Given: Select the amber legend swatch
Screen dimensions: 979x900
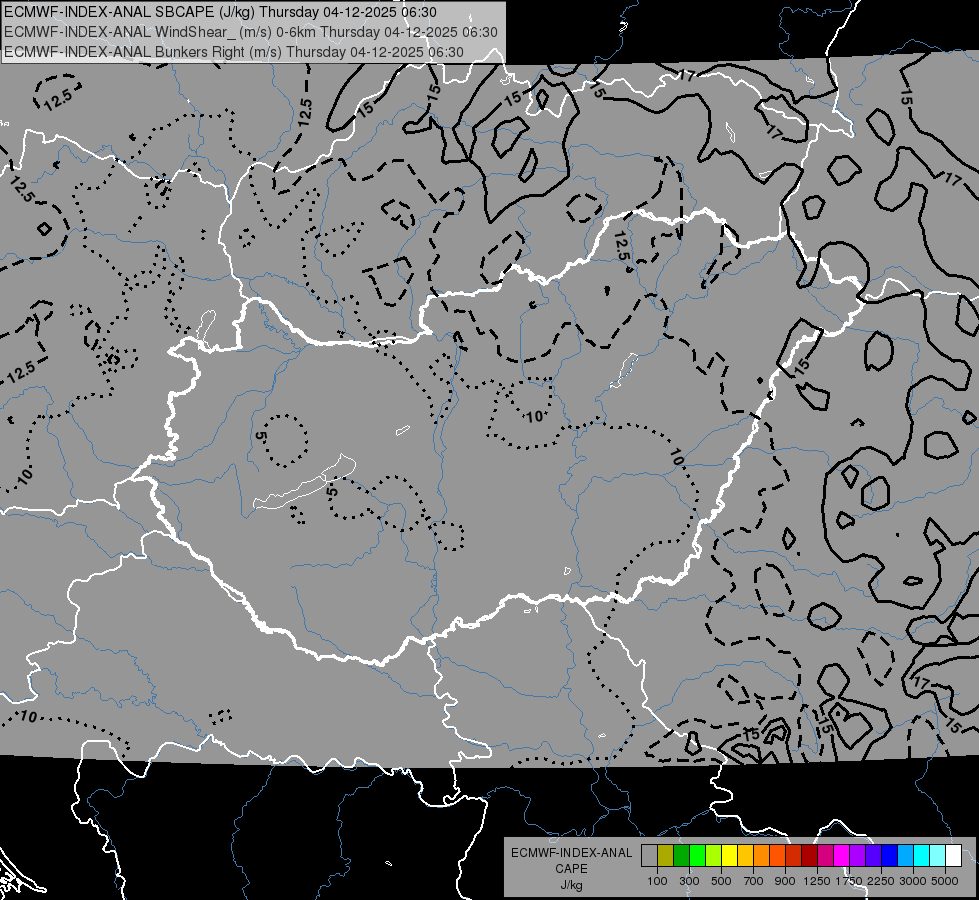Looking at the screenshot, I should tap(745, 855).
